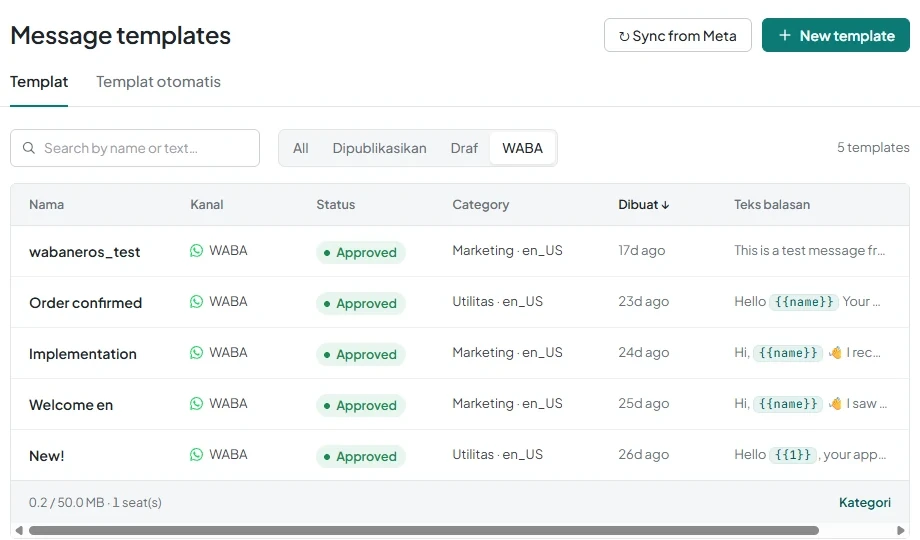Create a New template
The height and width of the screenshot is (540, 920).
pyautogui.click(x=836, y=35)
